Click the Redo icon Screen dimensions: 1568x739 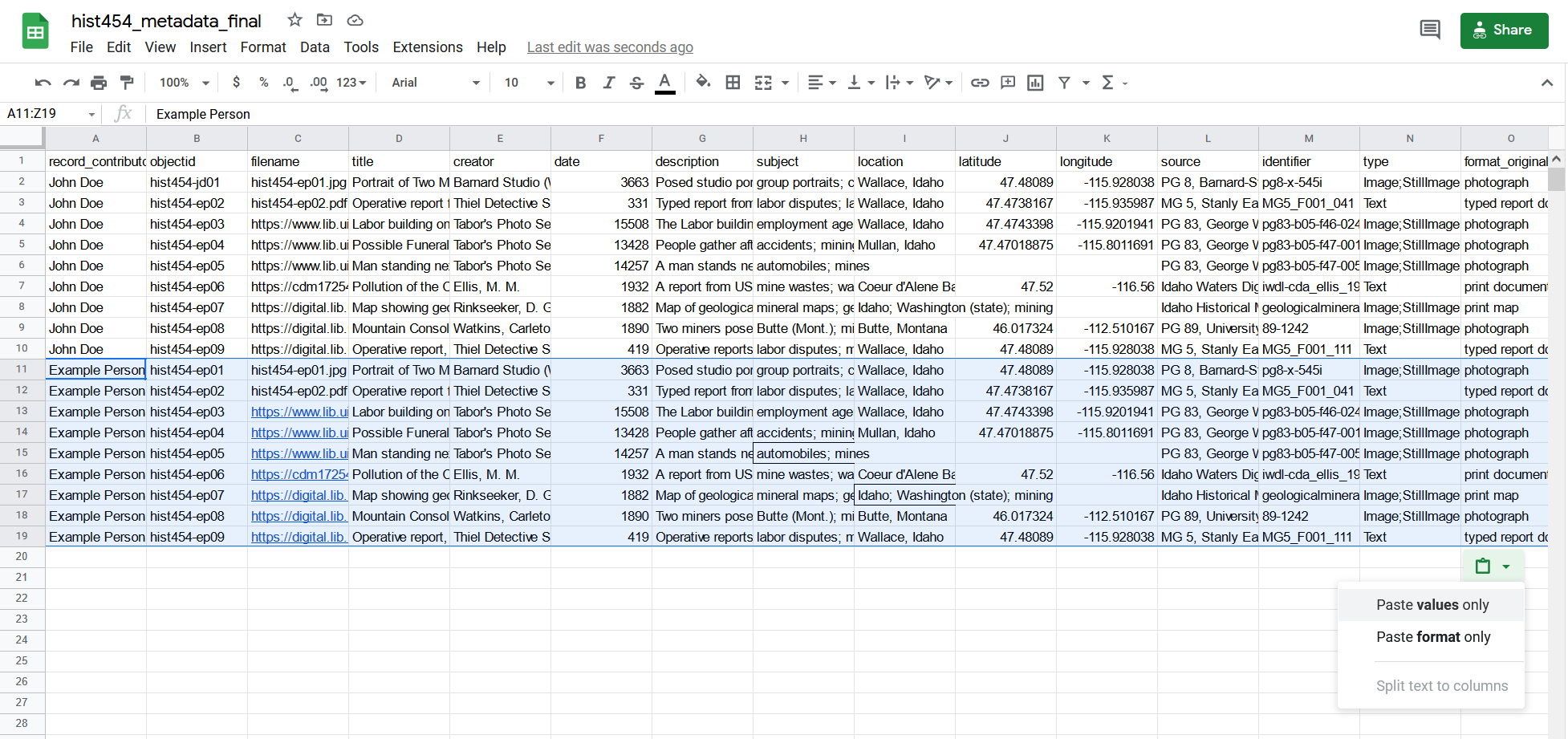71,83
